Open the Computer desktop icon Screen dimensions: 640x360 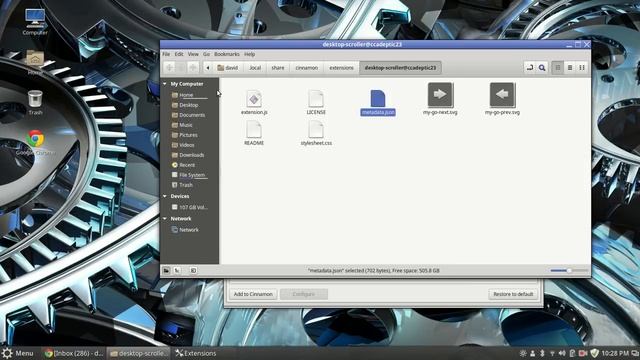[35, 21]
